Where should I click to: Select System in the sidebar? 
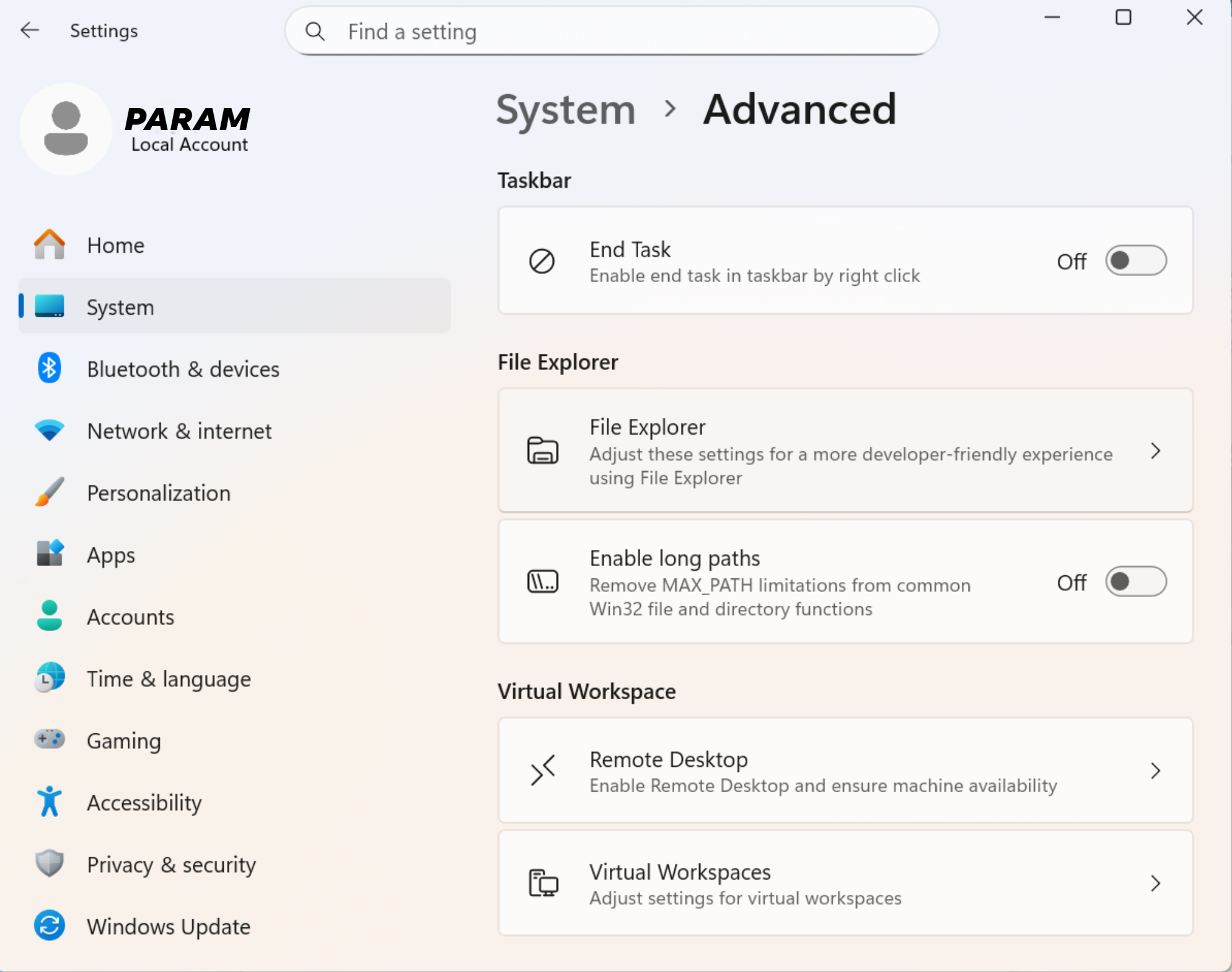[x=235, y=306]
